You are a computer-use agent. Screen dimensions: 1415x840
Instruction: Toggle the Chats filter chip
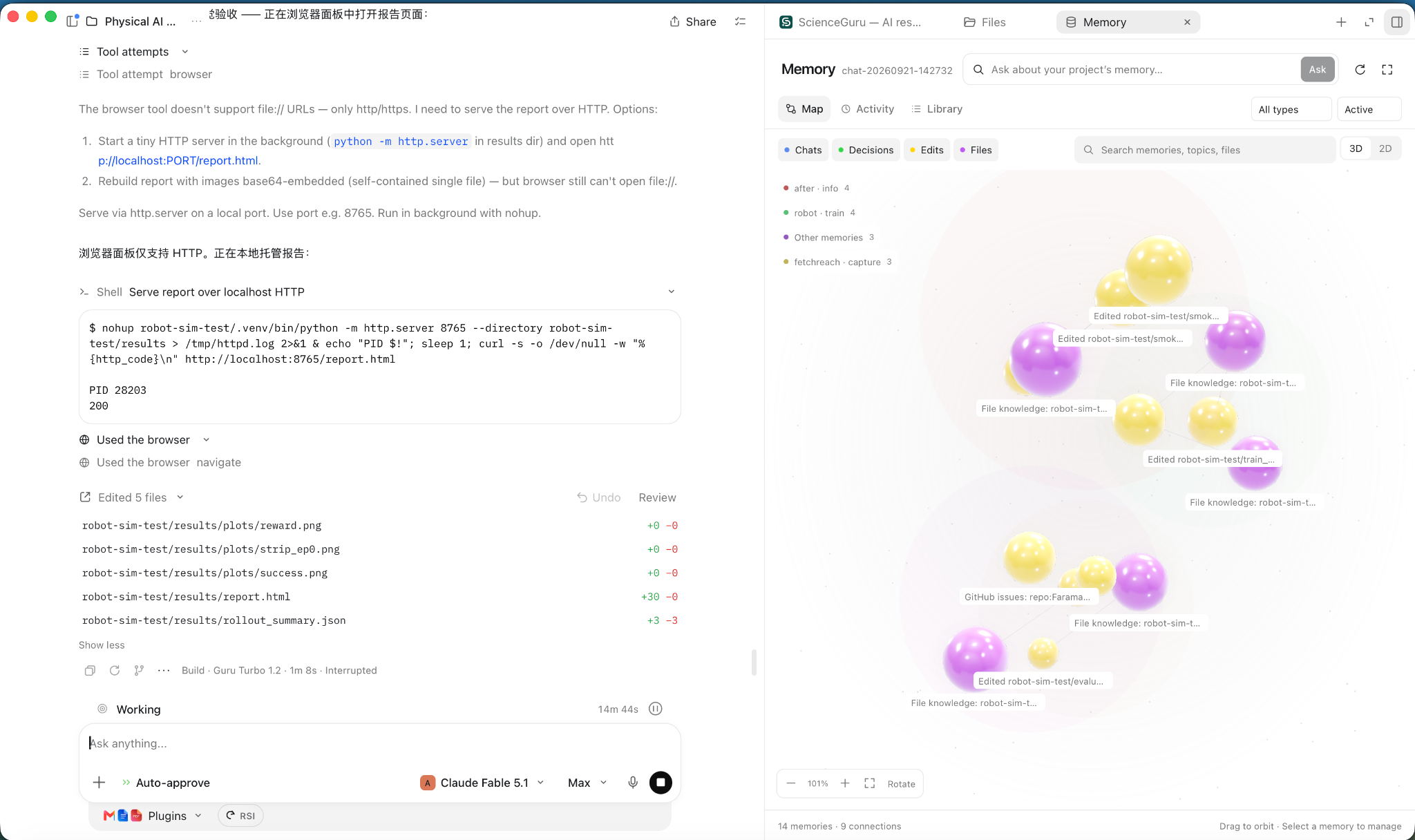tap(803, 150)
